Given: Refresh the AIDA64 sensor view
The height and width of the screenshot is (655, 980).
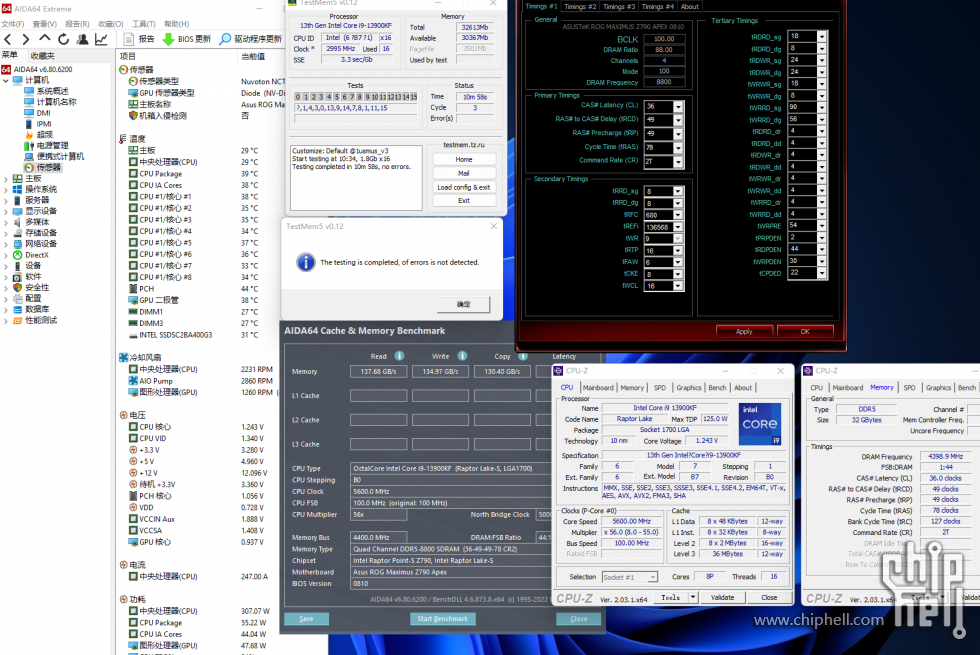Looking at the screenshot, I should coord(63,39).
